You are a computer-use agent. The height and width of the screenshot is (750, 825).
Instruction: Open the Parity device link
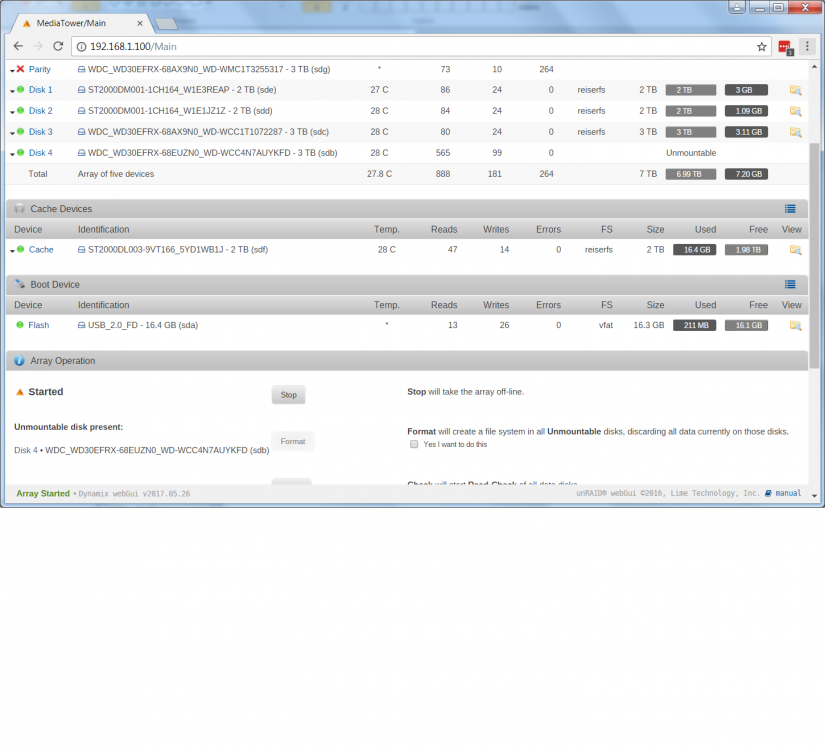[x=39, y=69]
